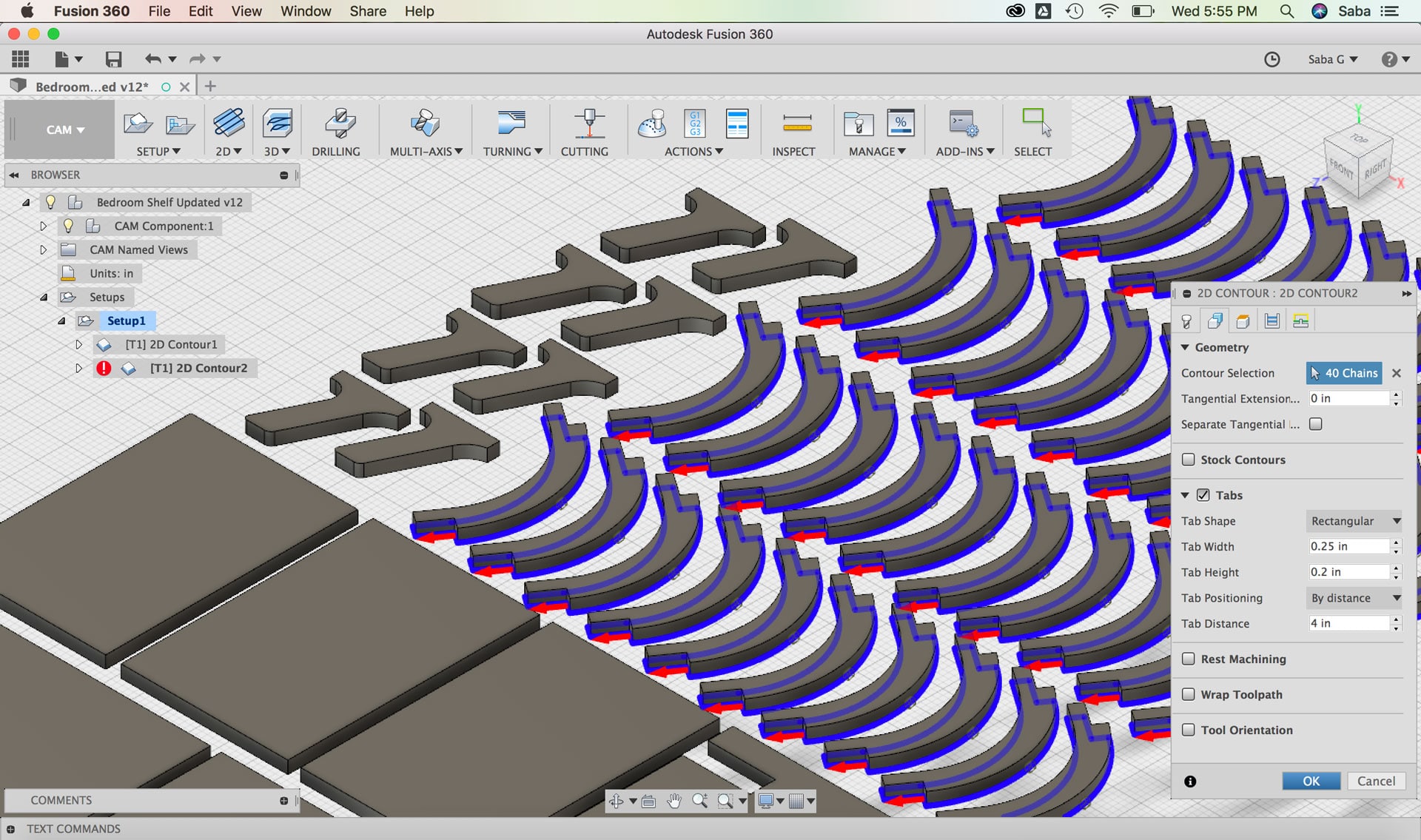1421x840 pixels.
Task: Click the Simulate icon in Actions
Action: click(x=652, y=124)
